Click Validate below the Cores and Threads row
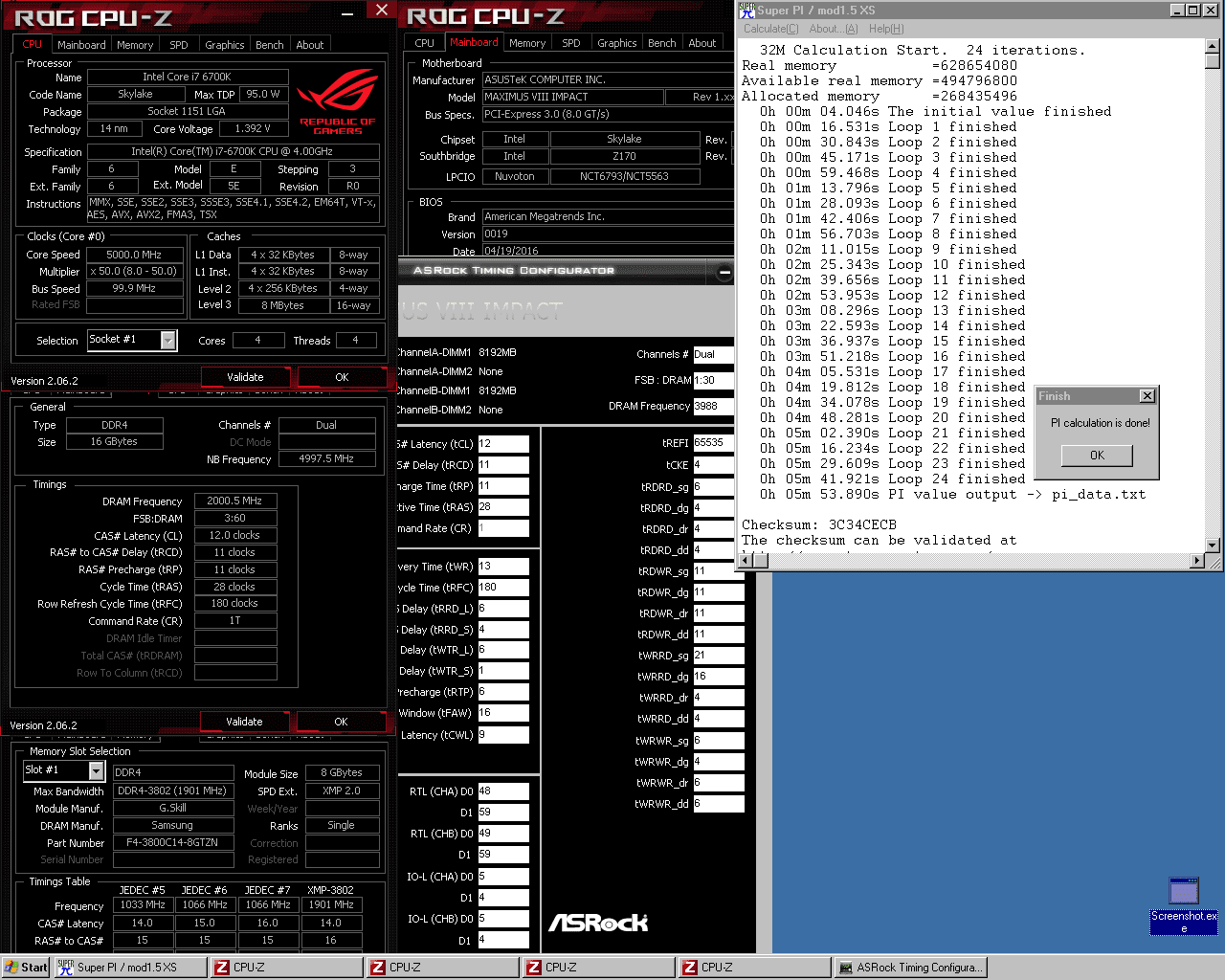Viewport: 1225px width, 980px height. click(245, 377)
